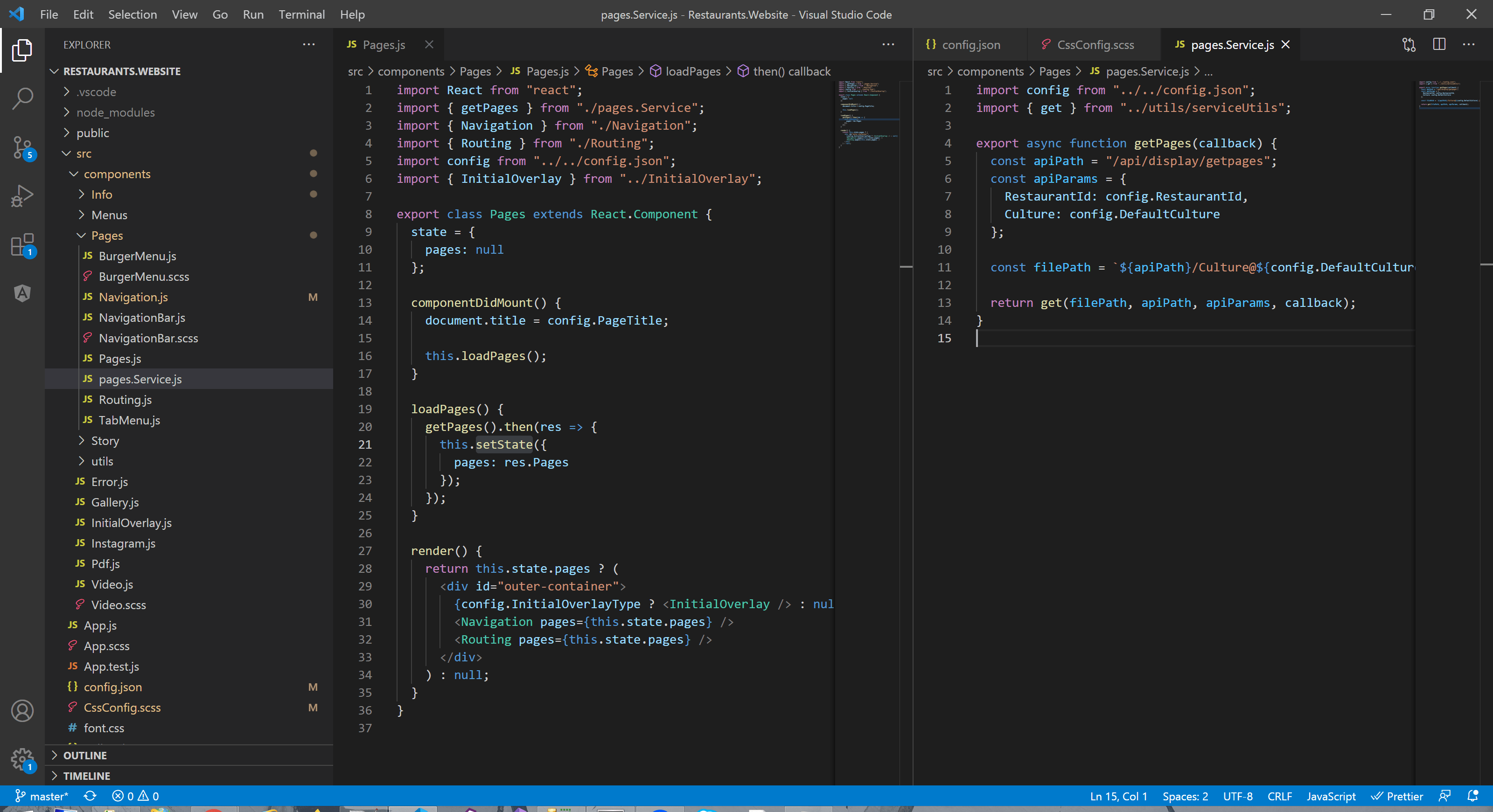Open the Accounts menu in activity bar

(x=22, y=711)
